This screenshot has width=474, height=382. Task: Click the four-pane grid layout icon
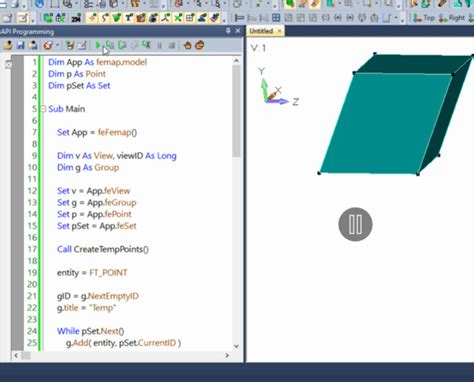point(276,18)
